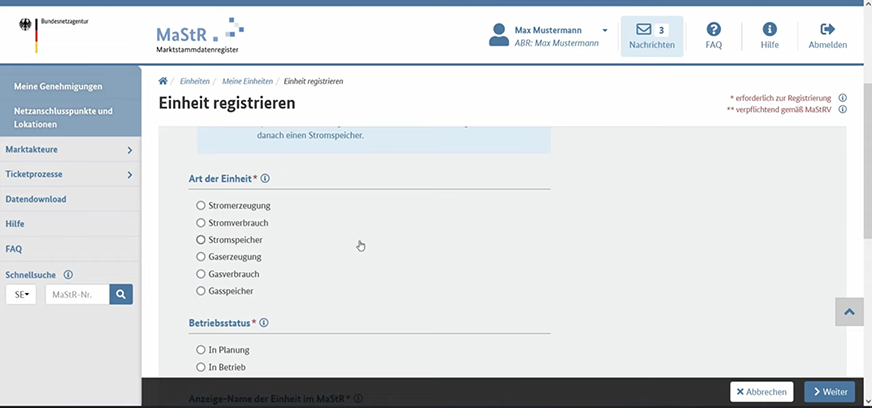This screenshot has width=872, height=408.
Task: Go to home via breadcrumb house icon
Action: 163,80
